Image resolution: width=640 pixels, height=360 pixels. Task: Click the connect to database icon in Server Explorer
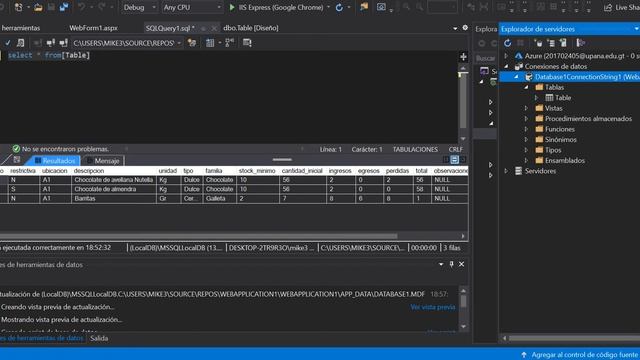tap(538, 43)
